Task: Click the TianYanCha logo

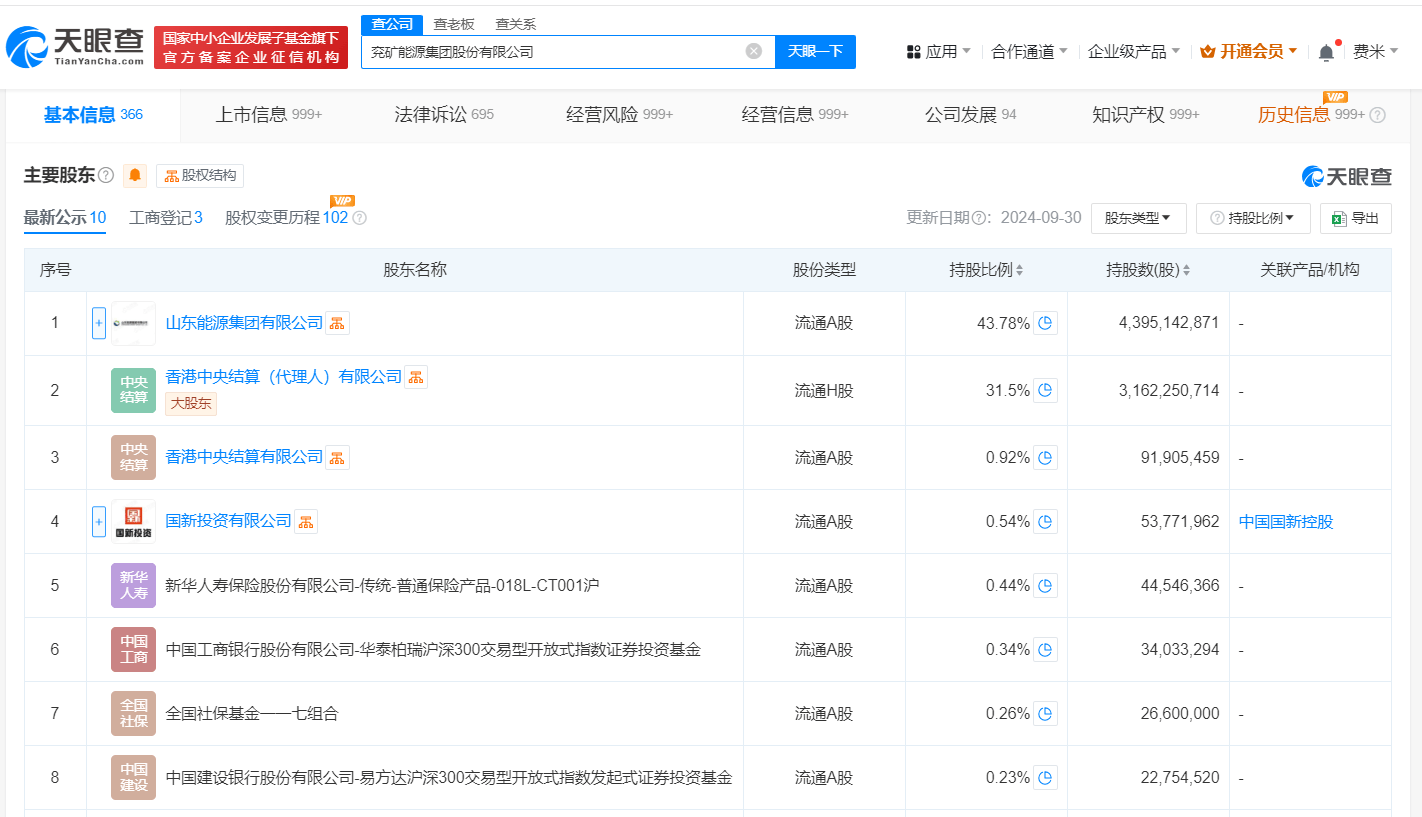Action: (75, 46)
